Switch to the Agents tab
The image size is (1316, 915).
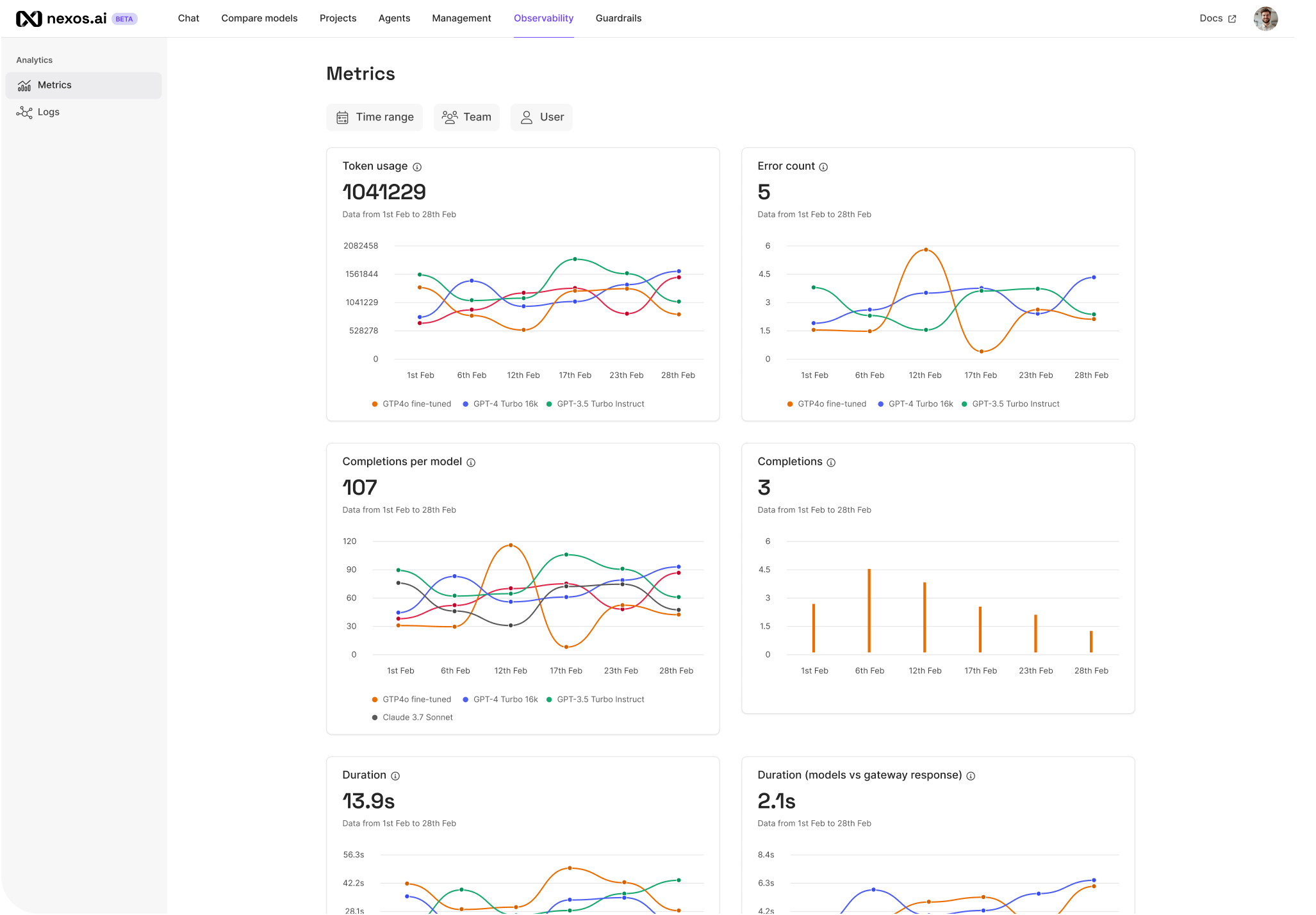394,18
